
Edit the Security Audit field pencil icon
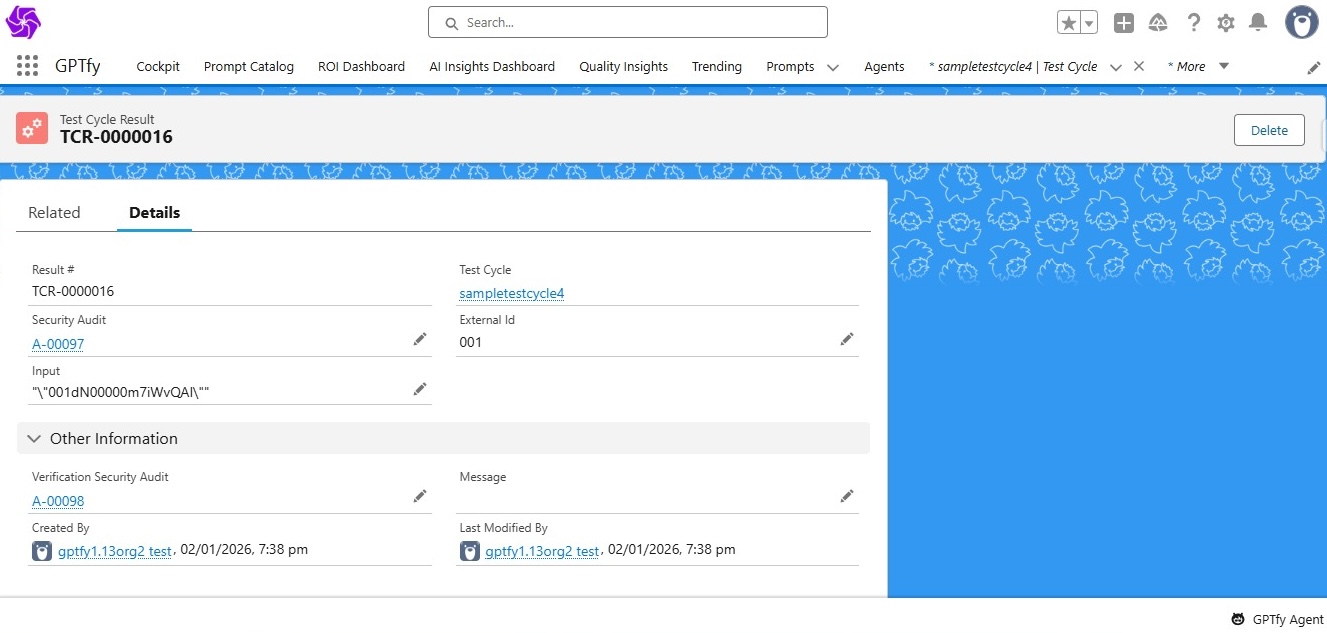pos(420,340)
